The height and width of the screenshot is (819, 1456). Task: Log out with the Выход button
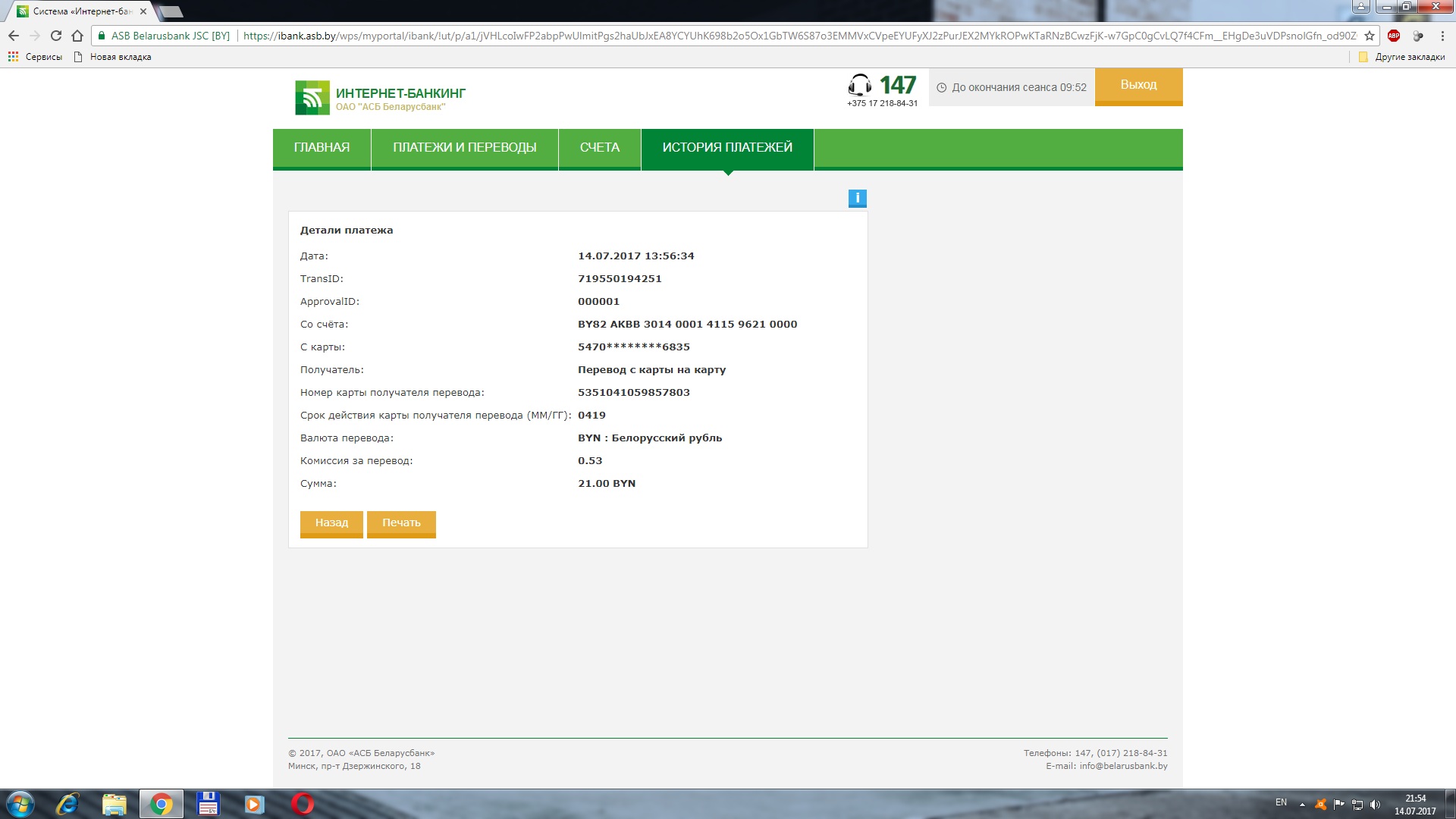pos(1138,85)
